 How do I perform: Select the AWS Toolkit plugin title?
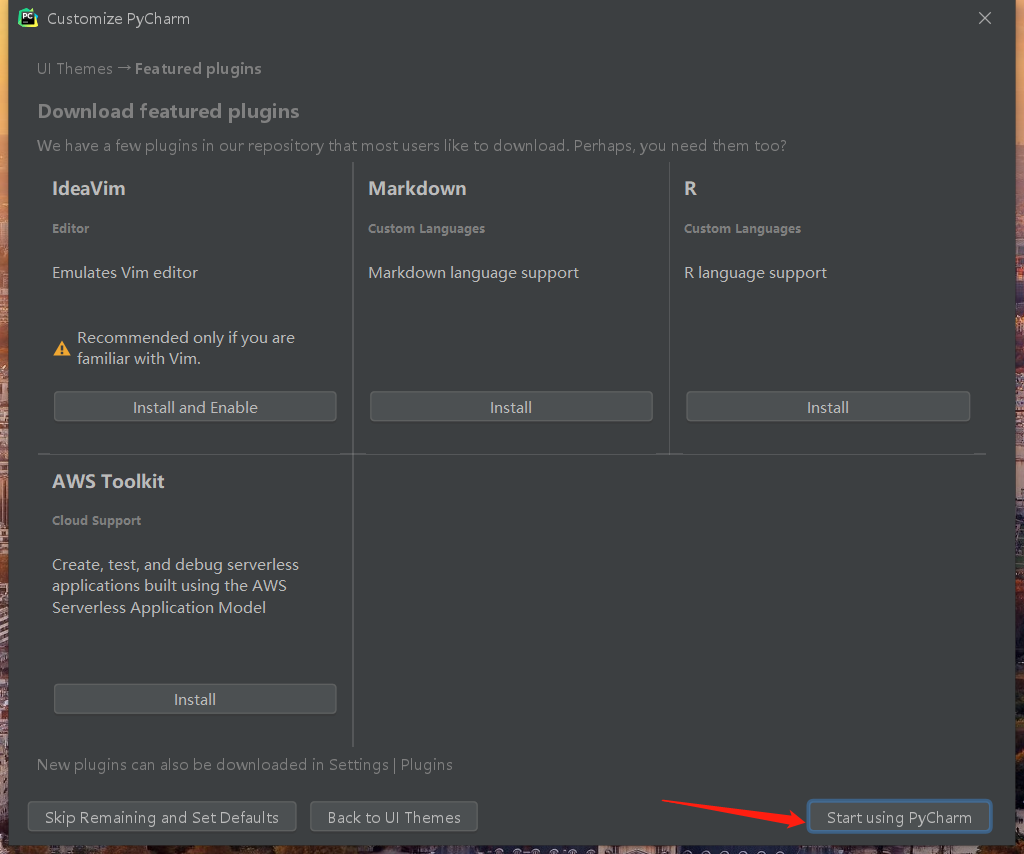108,481
